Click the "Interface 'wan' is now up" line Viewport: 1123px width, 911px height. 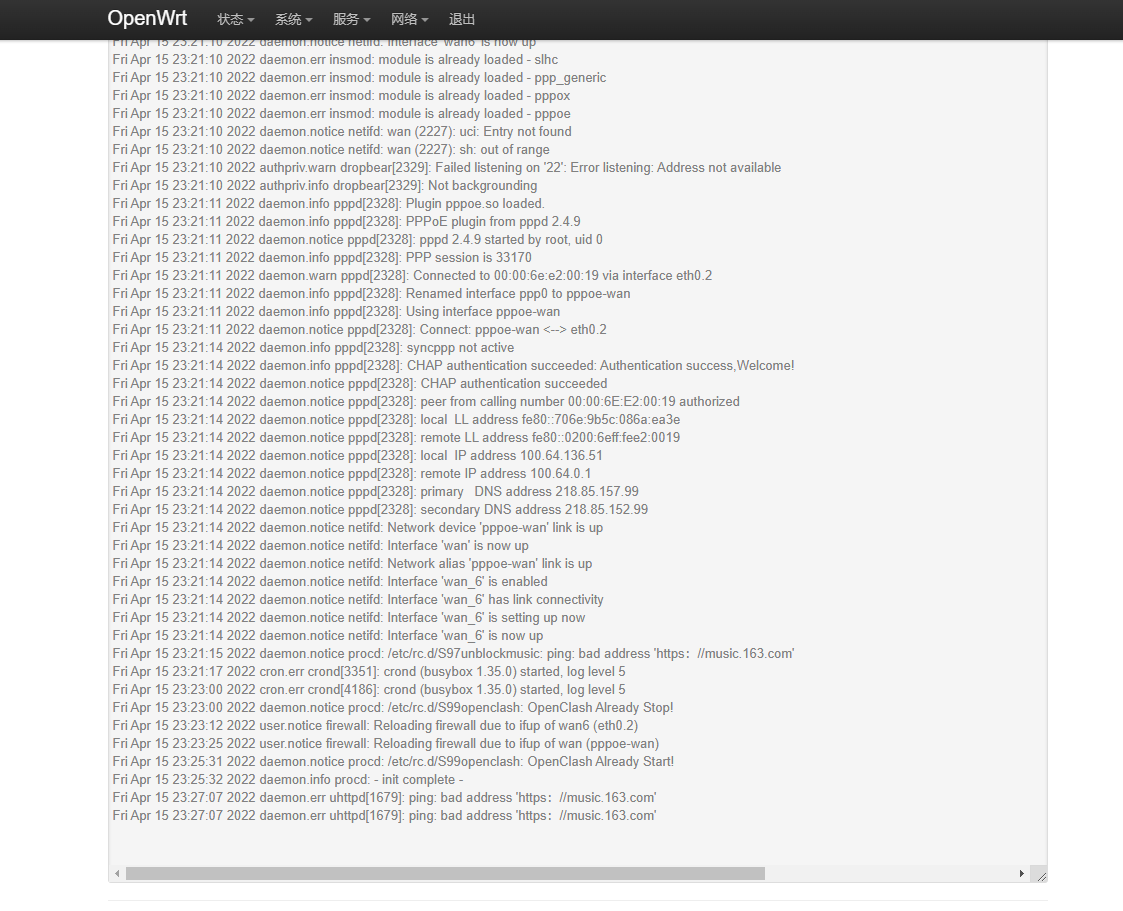[320, 545]
